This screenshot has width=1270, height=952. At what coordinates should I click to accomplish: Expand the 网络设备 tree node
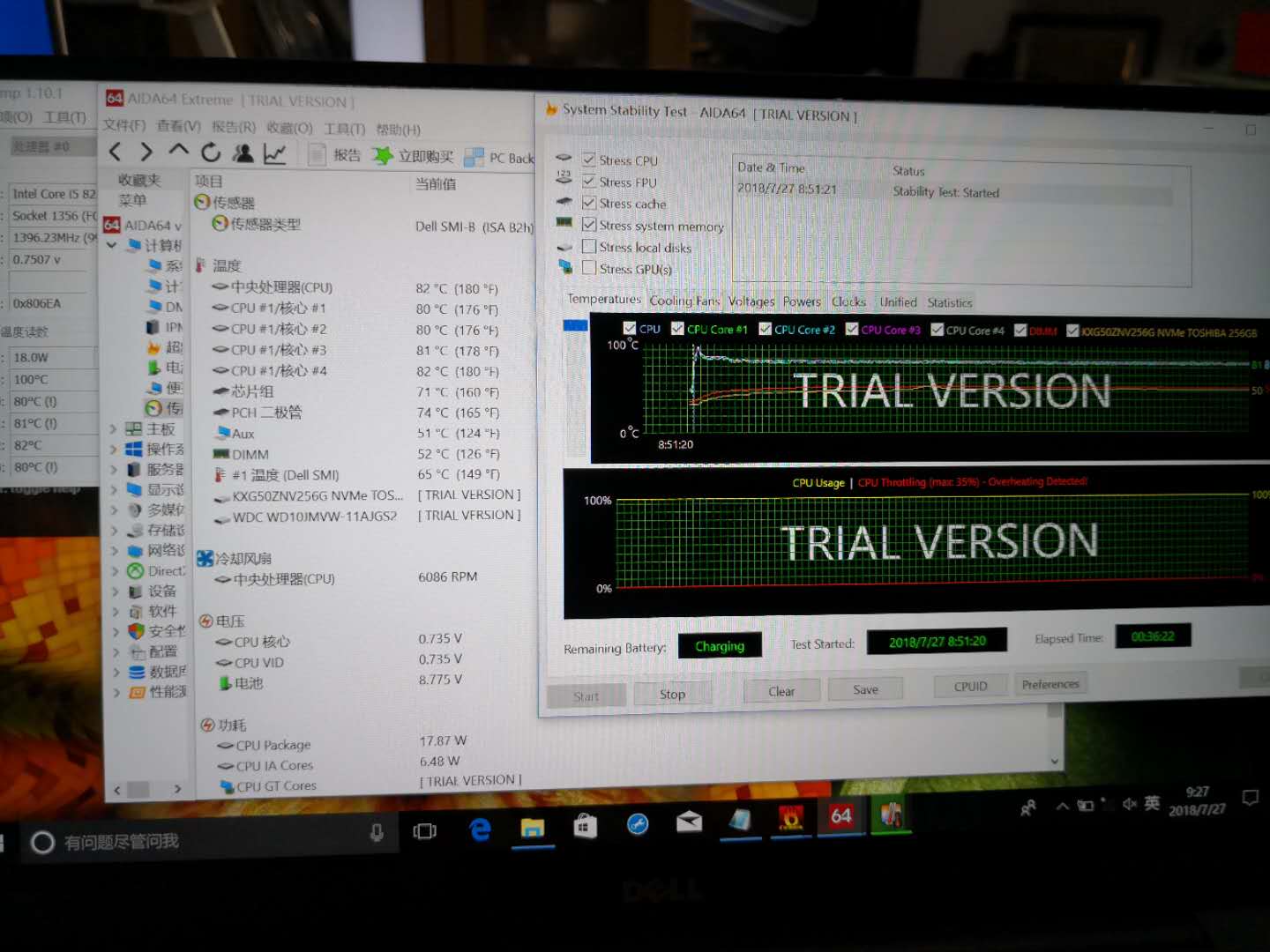click(115, 551)
